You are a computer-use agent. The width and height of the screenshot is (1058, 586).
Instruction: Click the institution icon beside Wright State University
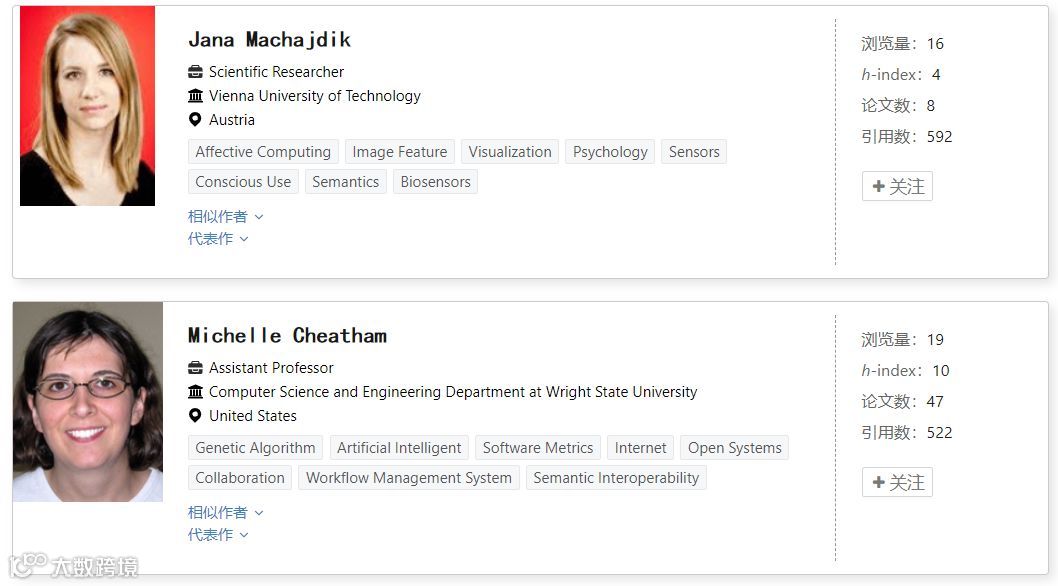195,392
